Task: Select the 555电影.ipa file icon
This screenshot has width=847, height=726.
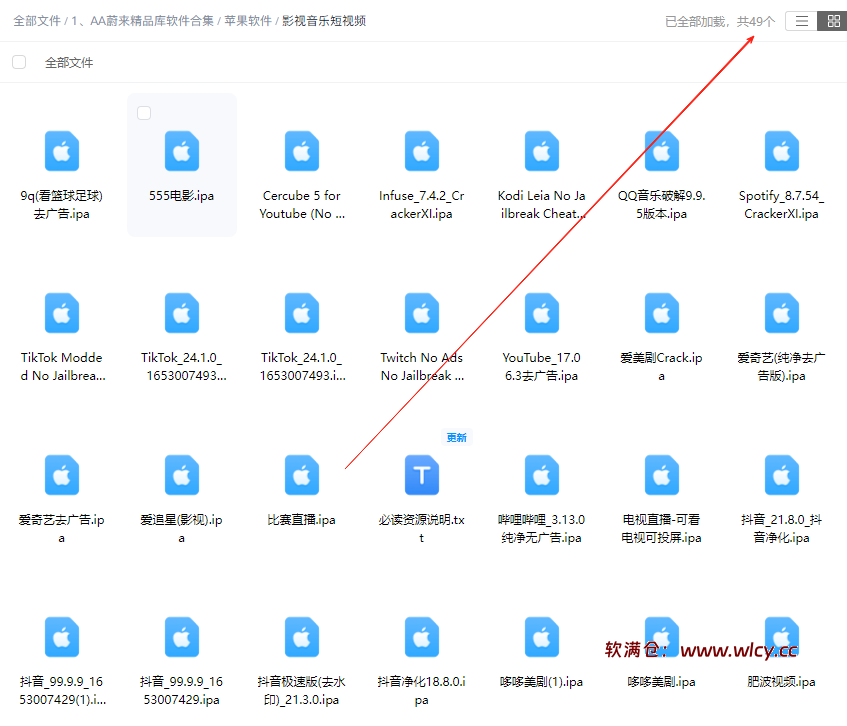Action: [182, 151]
